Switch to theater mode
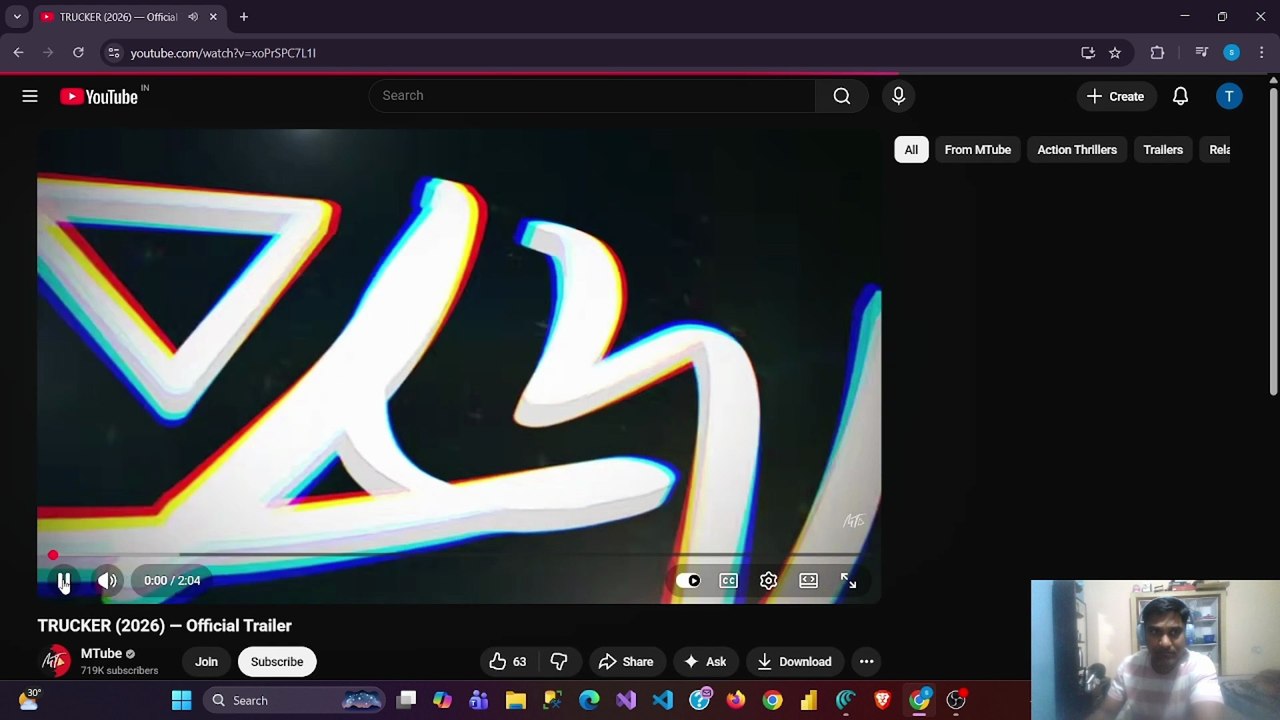1280x720 pixels. point(808,581)
